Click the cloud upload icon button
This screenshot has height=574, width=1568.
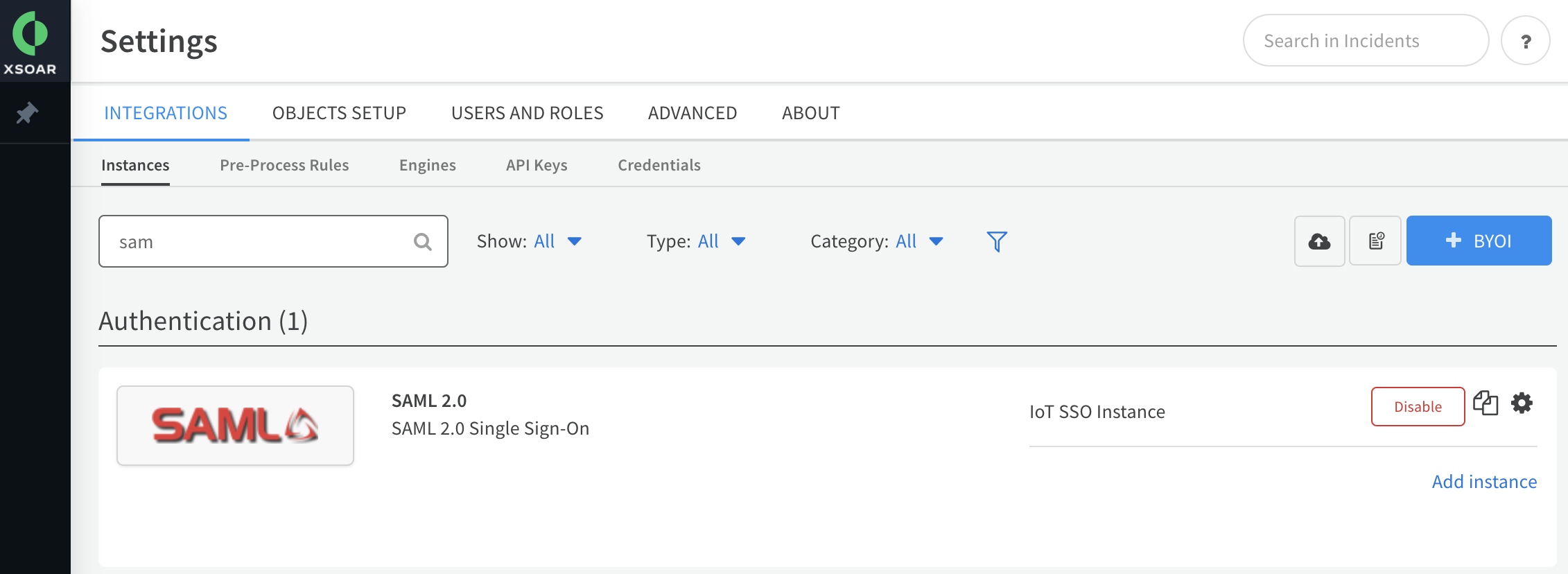tap(1319, 241)
